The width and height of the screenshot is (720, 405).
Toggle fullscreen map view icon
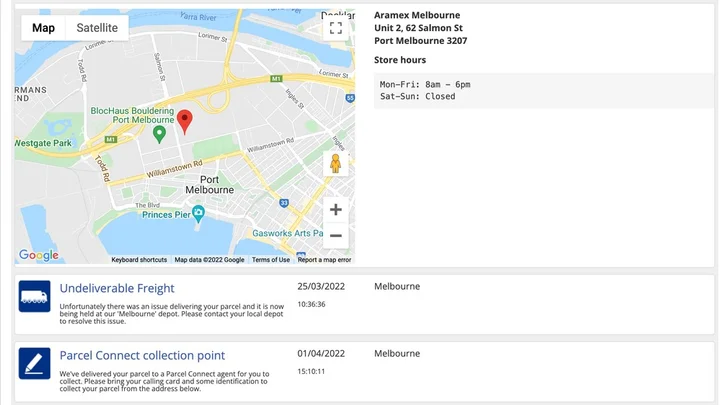pos(336,28)
